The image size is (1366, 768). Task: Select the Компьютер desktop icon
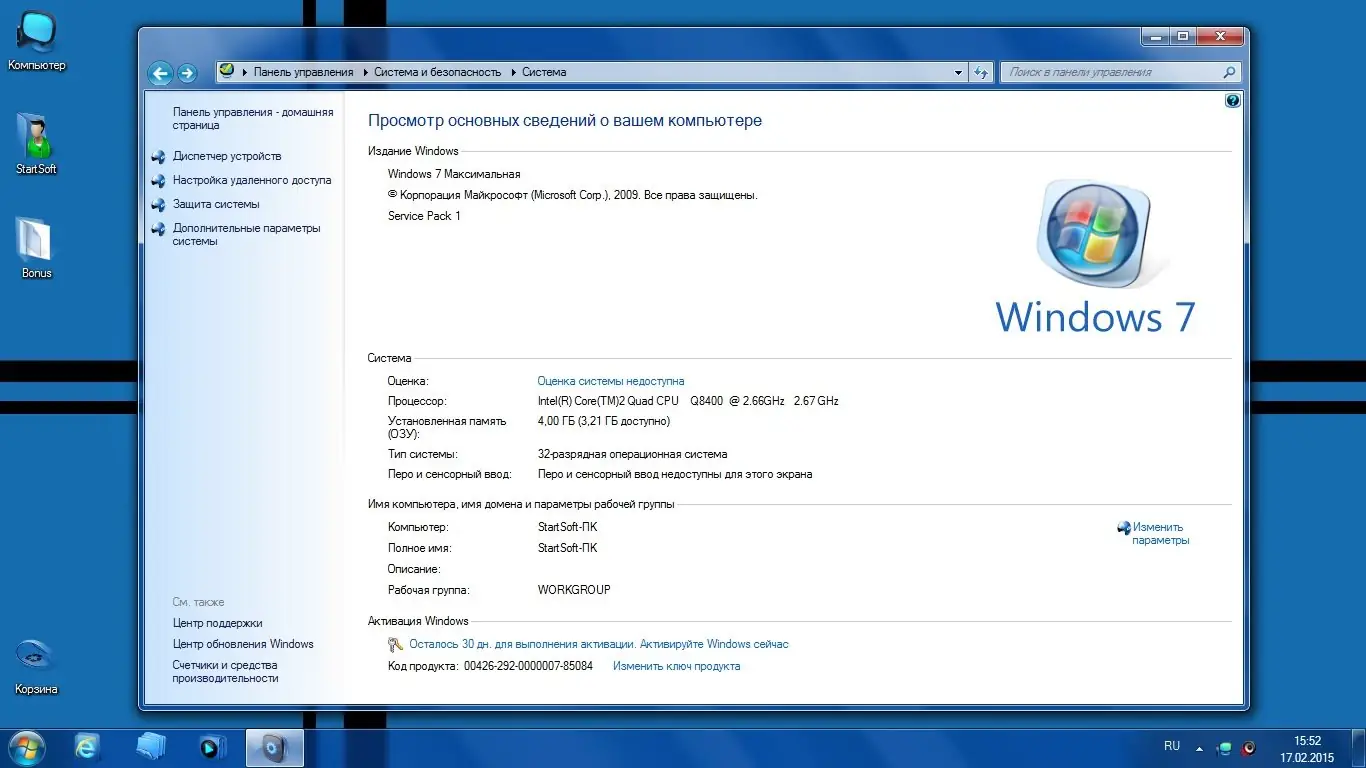coord(37,41)
